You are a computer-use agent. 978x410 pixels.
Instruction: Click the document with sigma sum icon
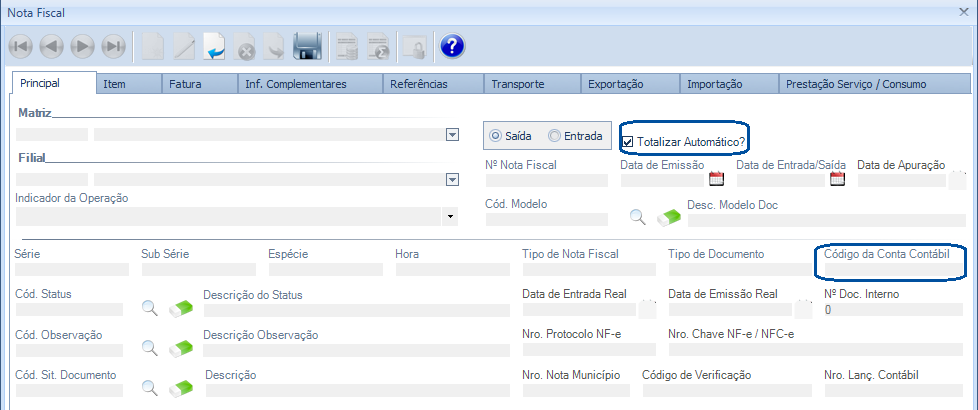[x=378, y=46]
